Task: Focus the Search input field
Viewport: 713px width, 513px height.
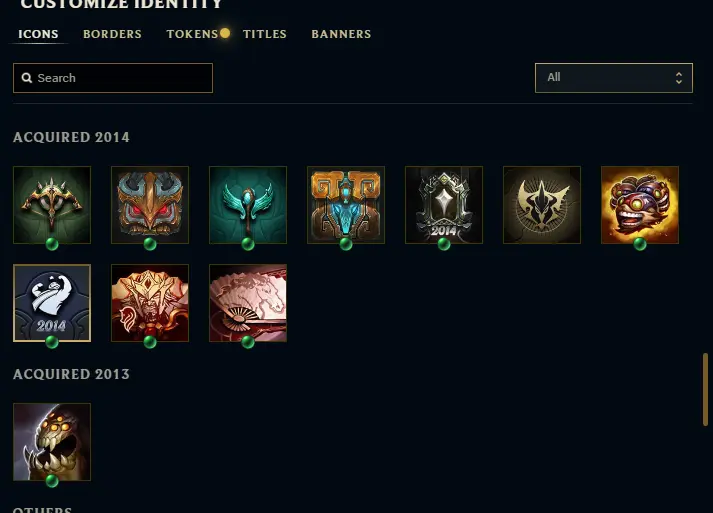Action: [x=113, y=78]
